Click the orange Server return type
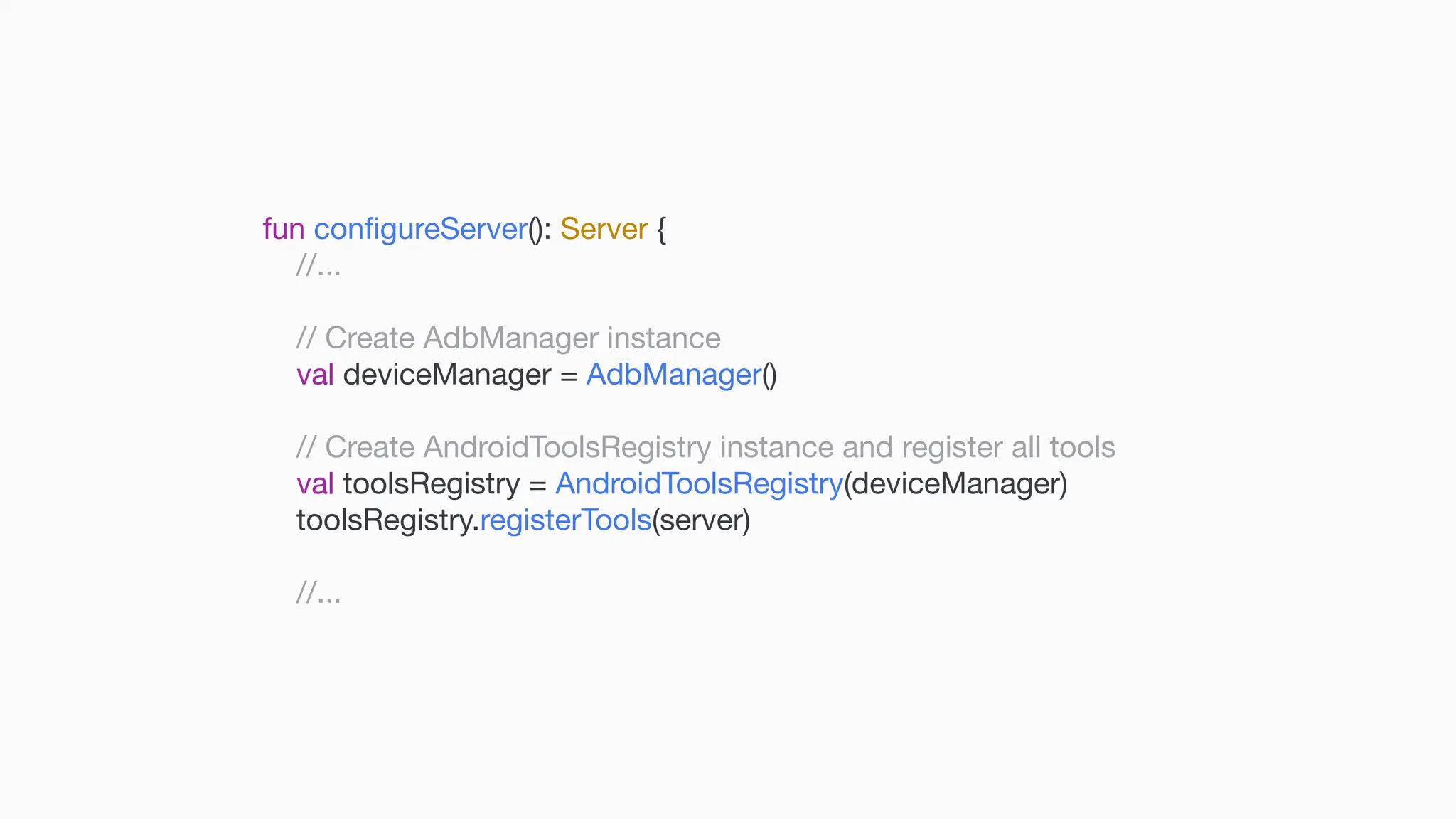This screenshot has height=819, width=1456. (604, 229)
